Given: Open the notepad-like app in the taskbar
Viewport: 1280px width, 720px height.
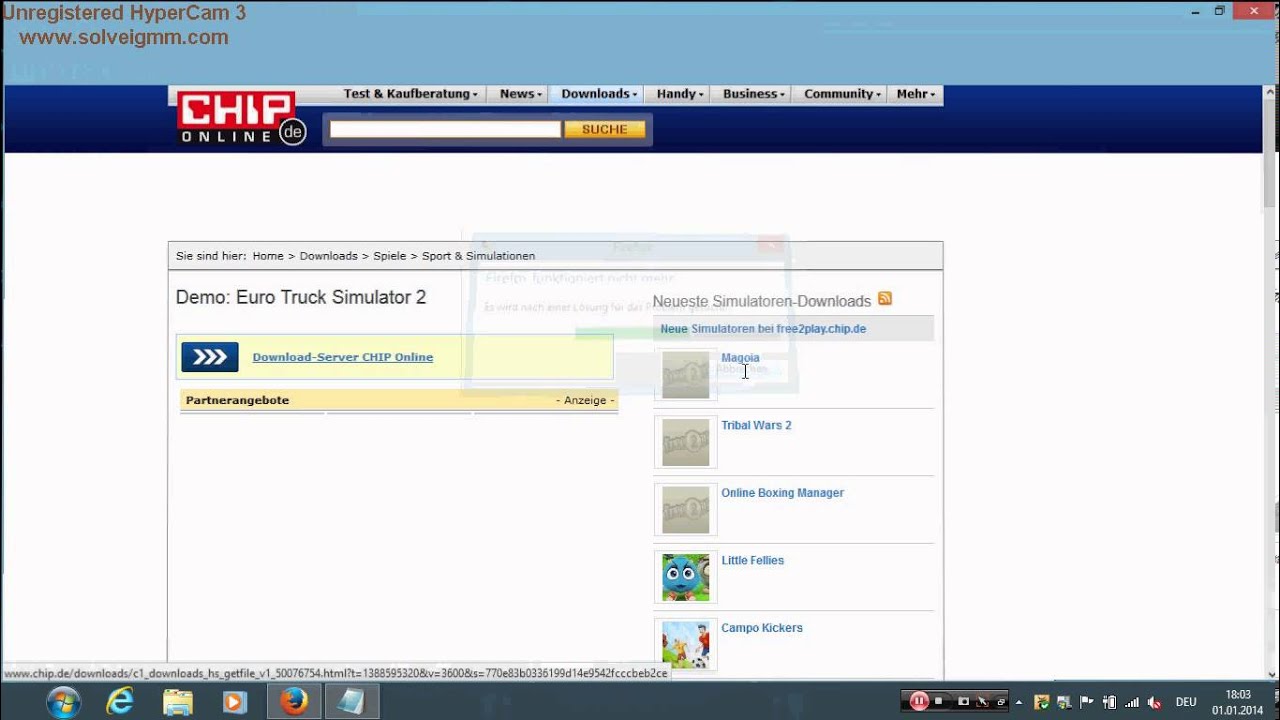Looking at the screenshot, I should [x=351, y=702].
